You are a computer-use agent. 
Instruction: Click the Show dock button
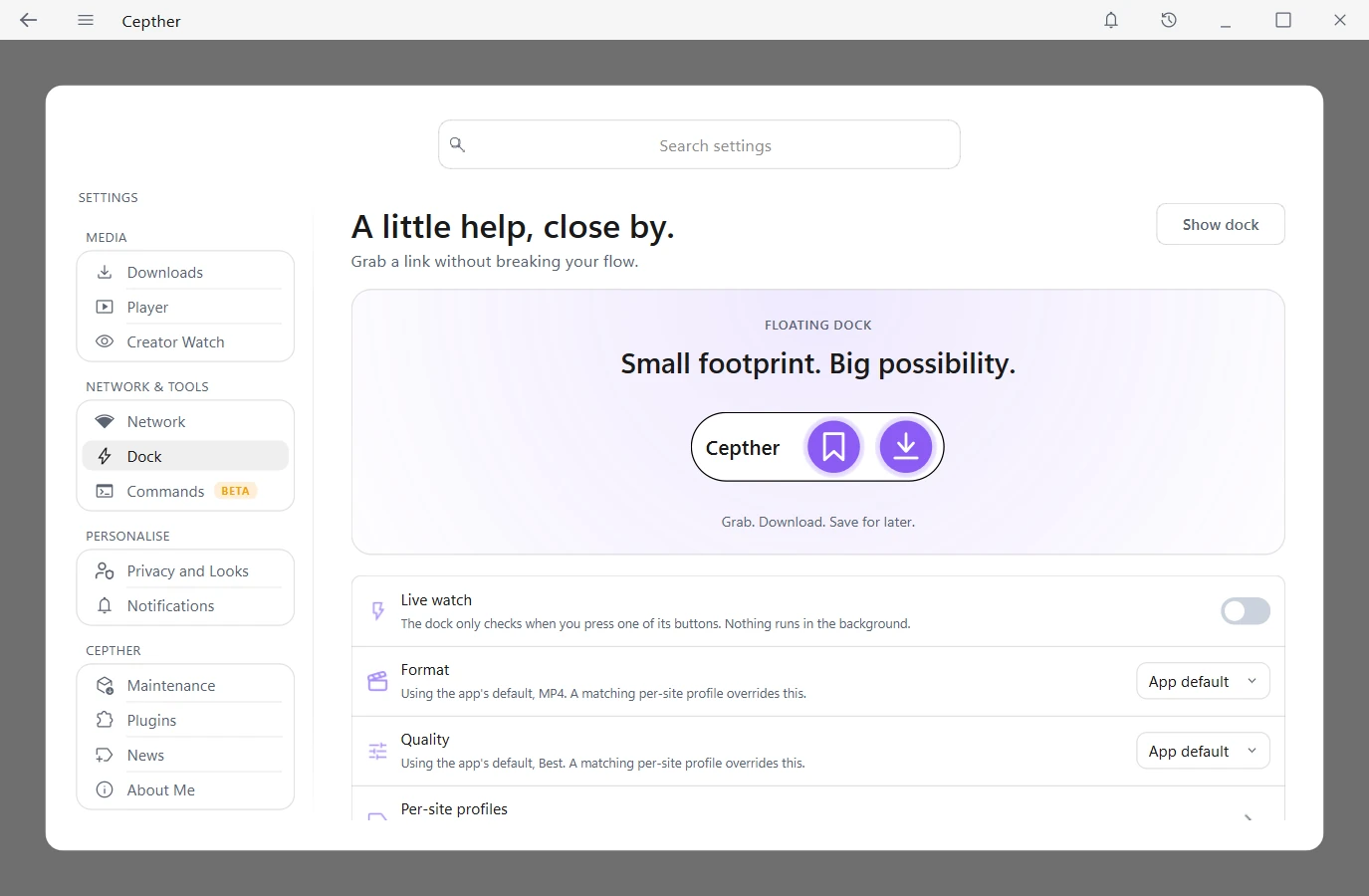click(1221, 224)
